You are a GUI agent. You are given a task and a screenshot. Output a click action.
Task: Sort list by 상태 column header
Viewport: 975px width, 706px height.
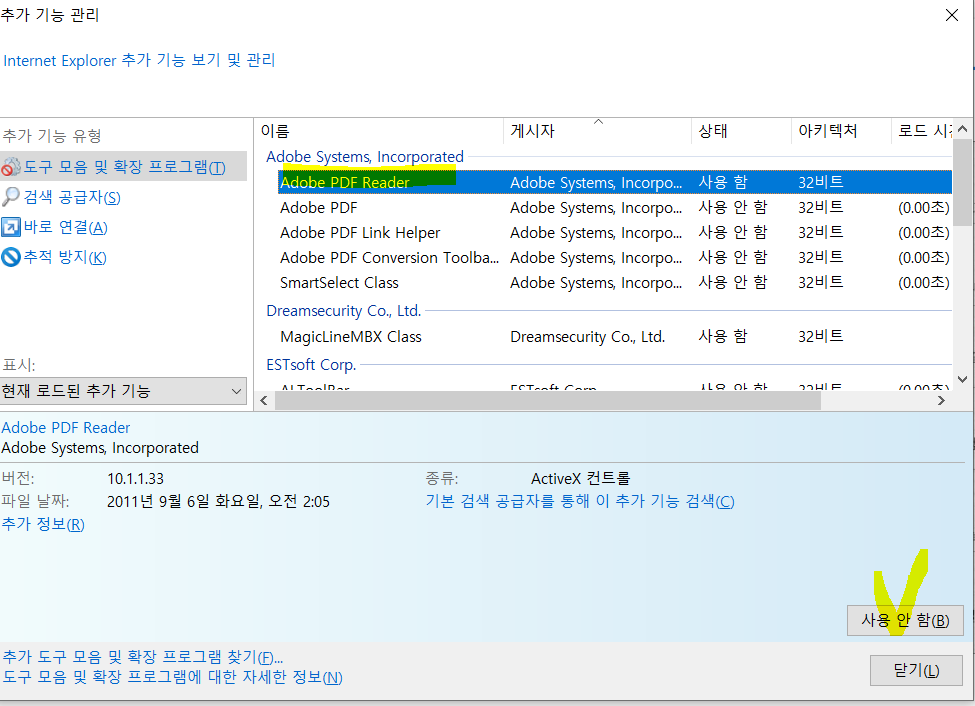click(x=741, y=131)
